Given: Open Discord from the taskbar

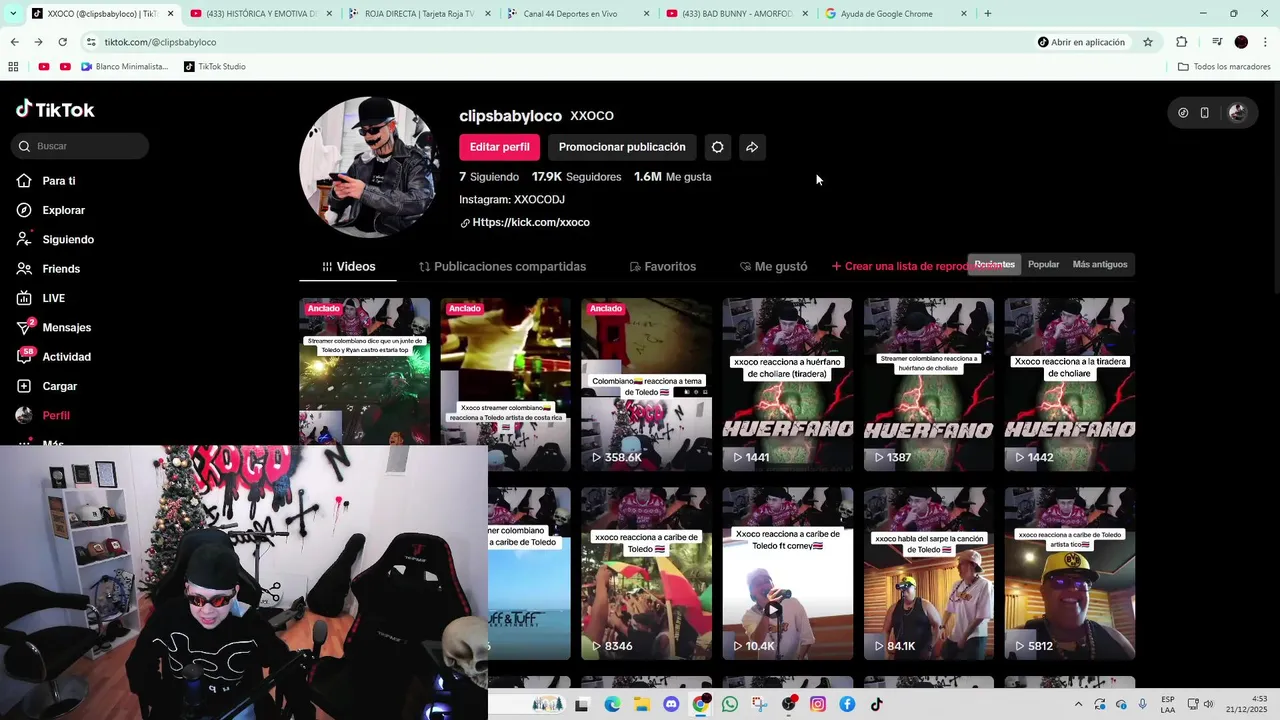Looking at the screenshot, I should [671, 704].
